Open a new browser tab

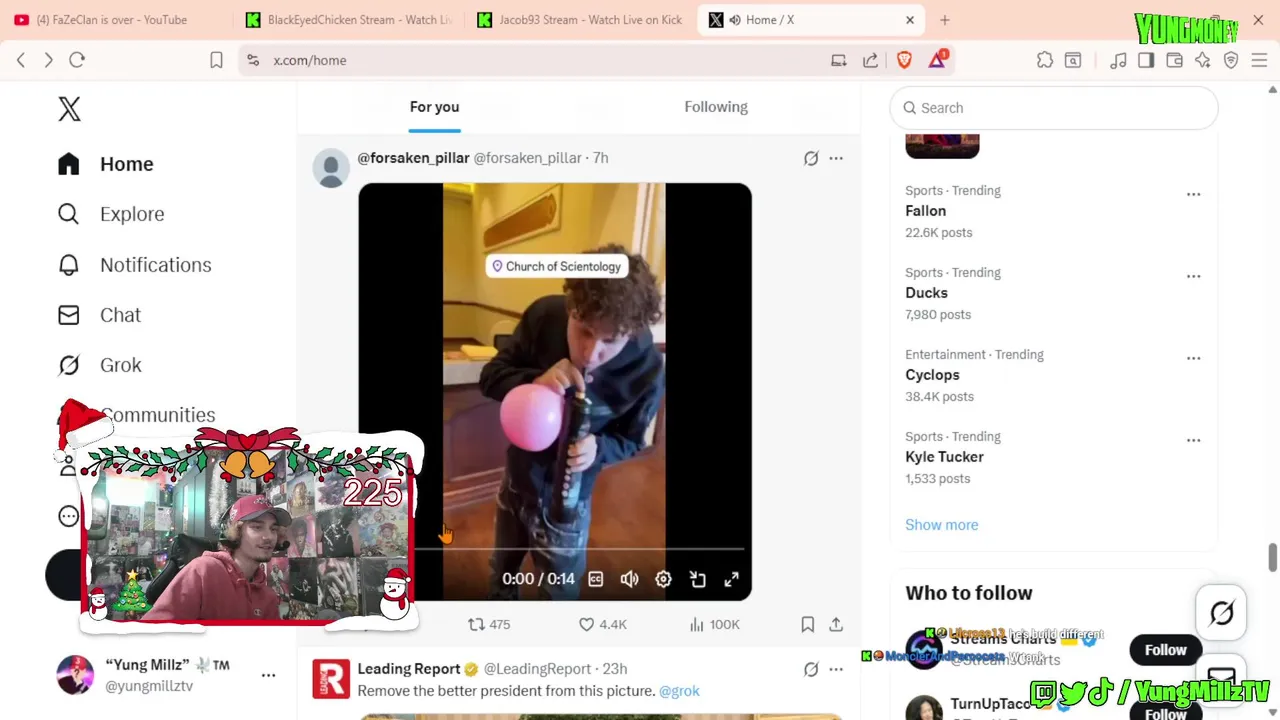[944, 20]
